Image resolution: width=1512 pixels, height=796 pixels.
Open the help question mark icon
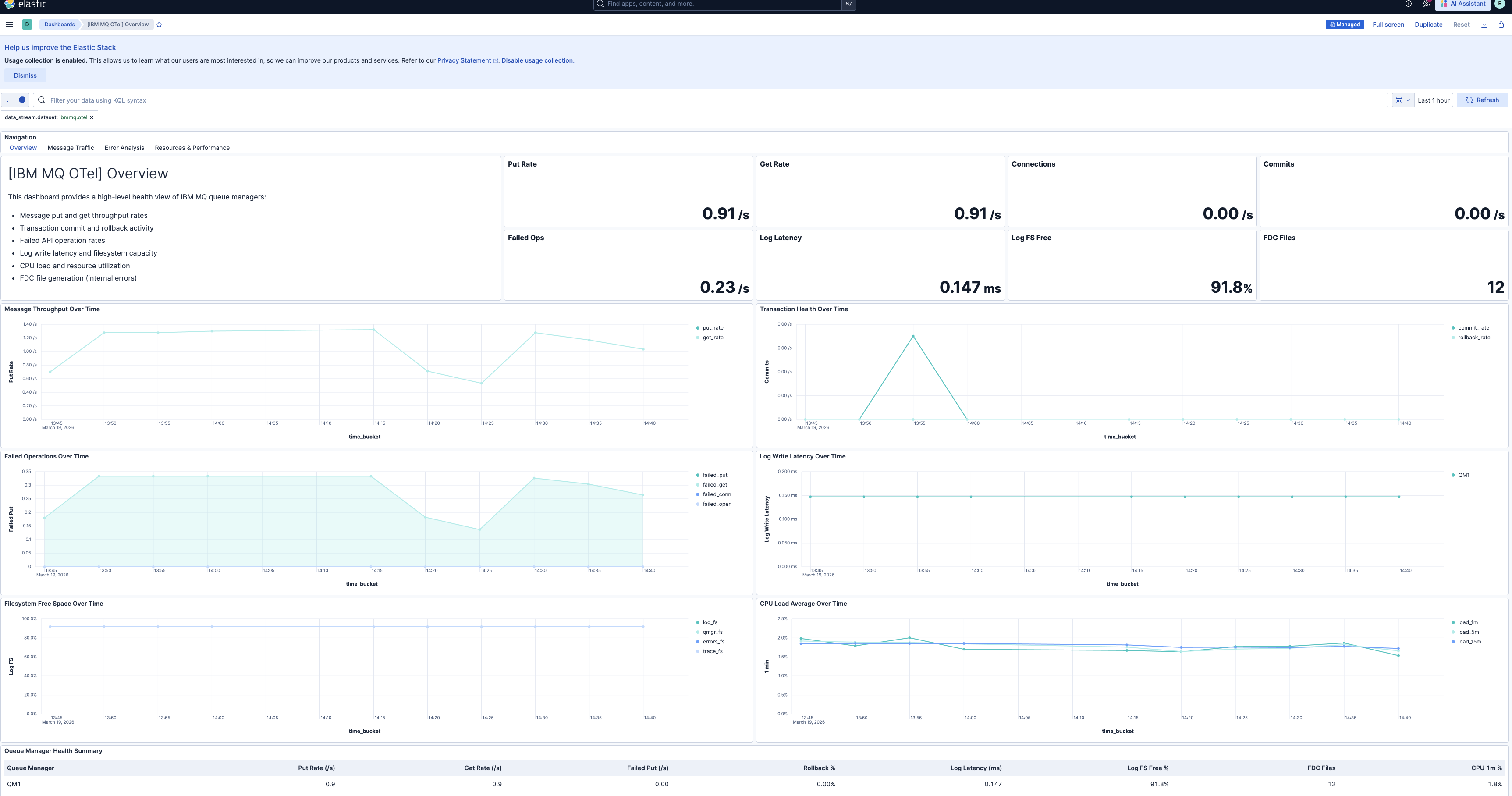pyautogui.click(x=1408, y=4)
